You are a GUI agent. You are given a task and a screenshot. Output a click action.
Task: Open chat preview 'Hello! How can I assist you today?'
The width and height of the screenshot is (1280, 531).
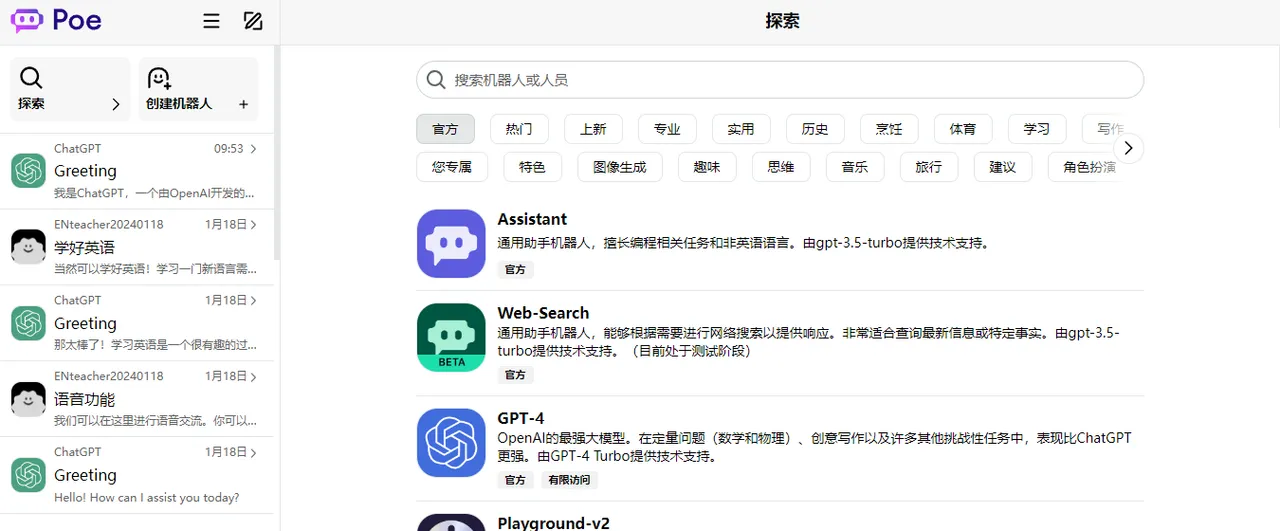pyautogui.click(x=147, y=497)
